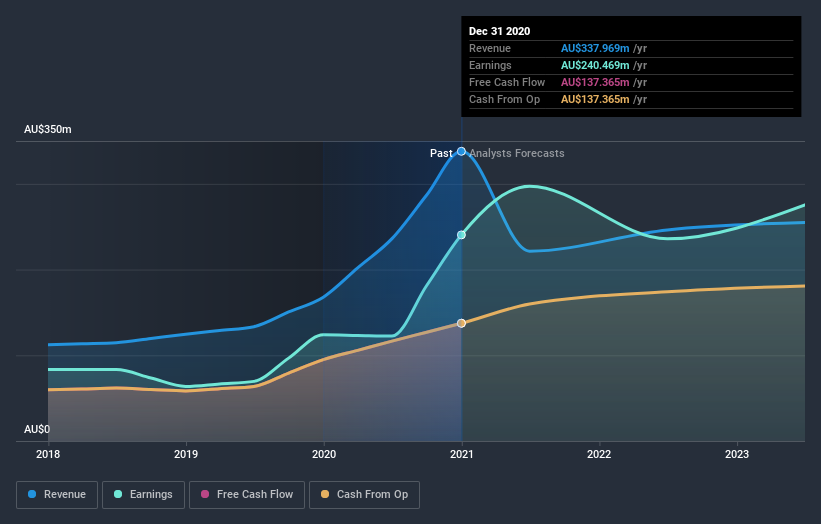
Task: Click the 2023 x-axis label
Action: (x=737, y=454)
